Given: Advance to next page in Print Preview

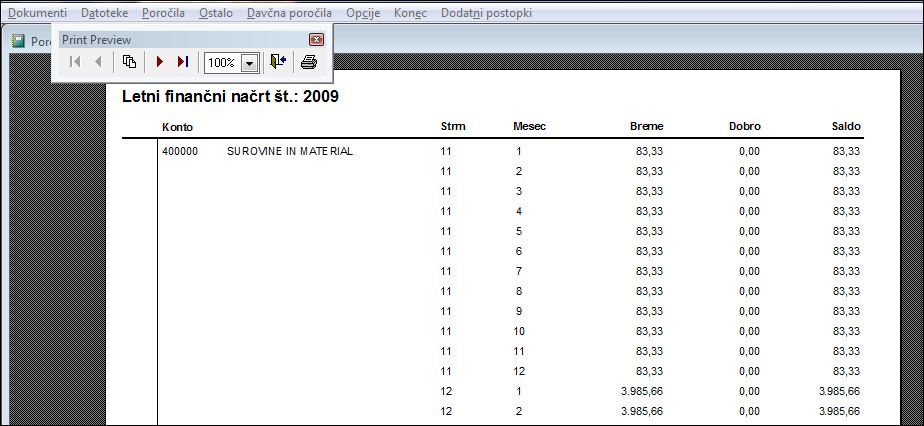Looking at the screenshot, I should [159, 61].
